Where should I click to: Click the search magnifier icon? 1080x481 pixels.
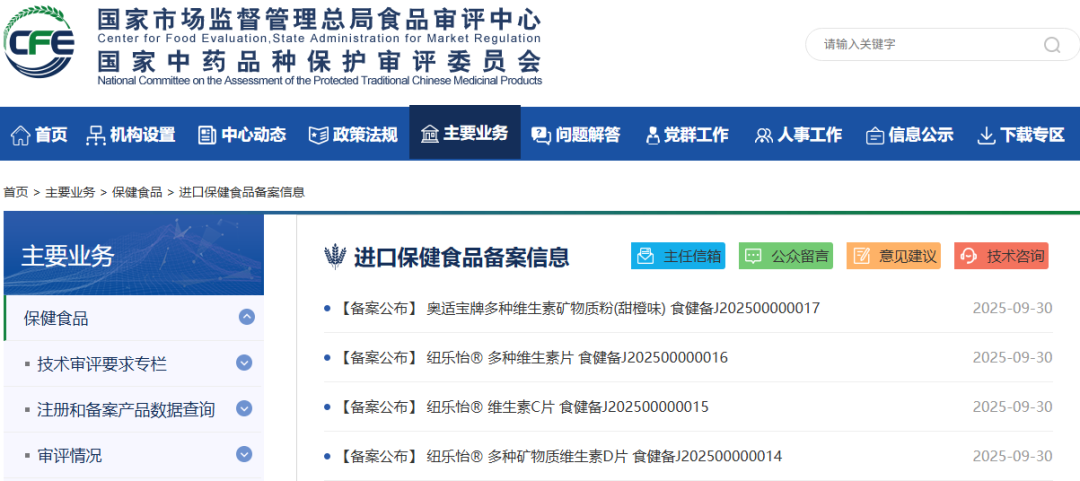1052,45
